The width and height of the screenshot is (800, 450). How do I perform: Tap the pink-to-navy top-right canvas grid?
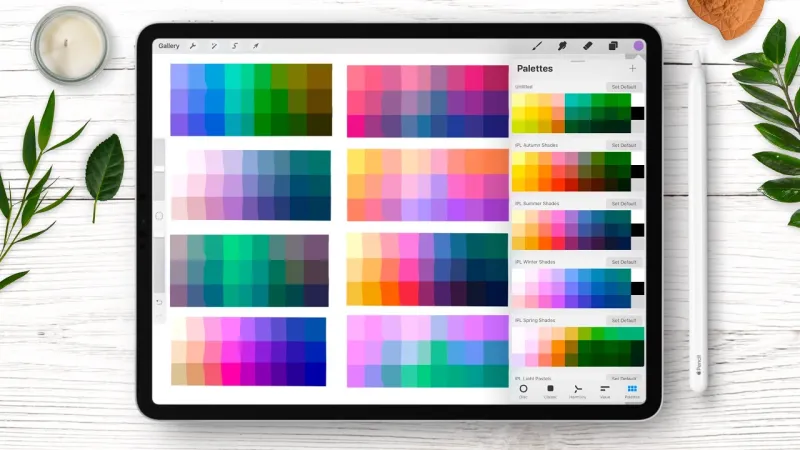[428, 101]
